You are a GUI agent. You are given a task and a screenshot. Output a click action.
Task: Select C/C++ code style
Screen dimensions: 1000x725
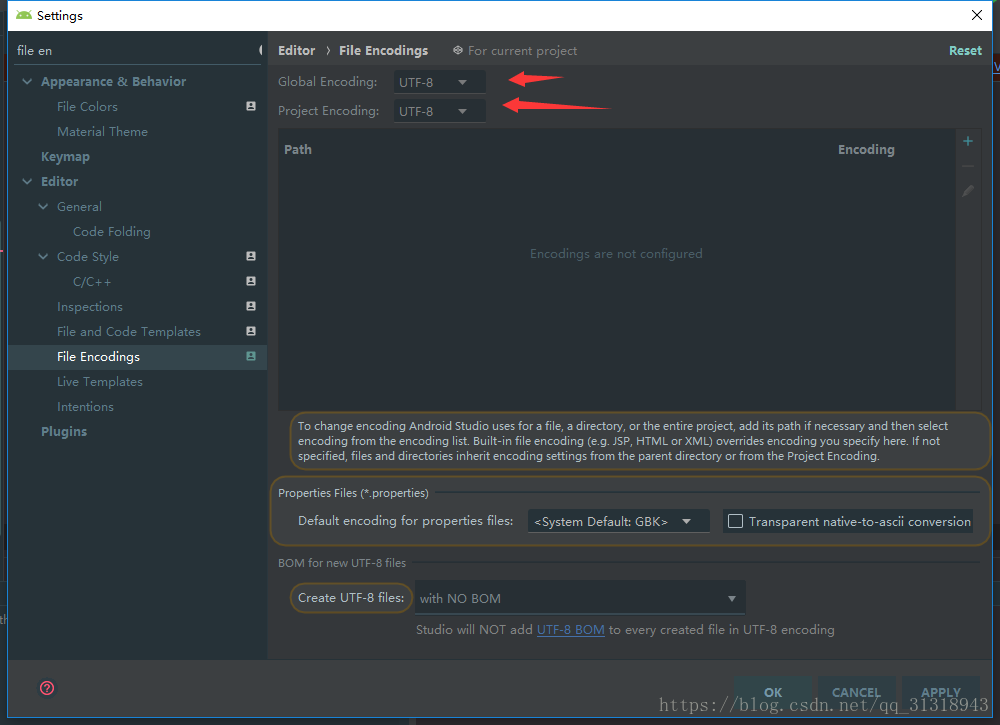tap(92, 281)
